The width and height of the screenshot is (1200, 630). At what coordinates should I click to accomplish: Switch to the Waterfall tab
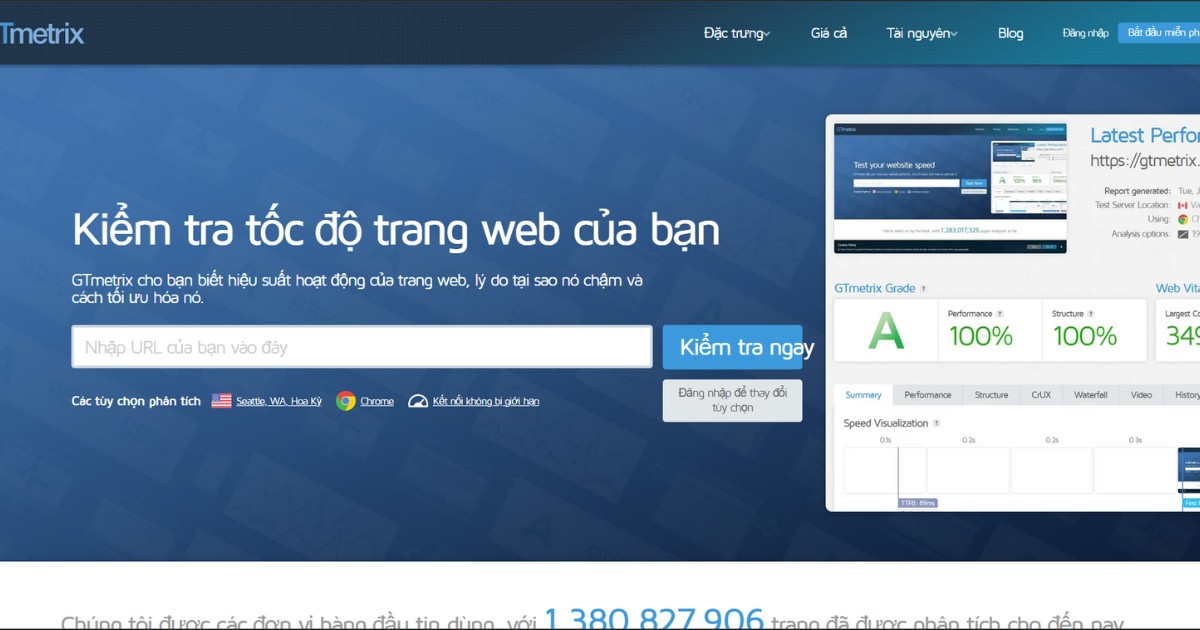1090,395
